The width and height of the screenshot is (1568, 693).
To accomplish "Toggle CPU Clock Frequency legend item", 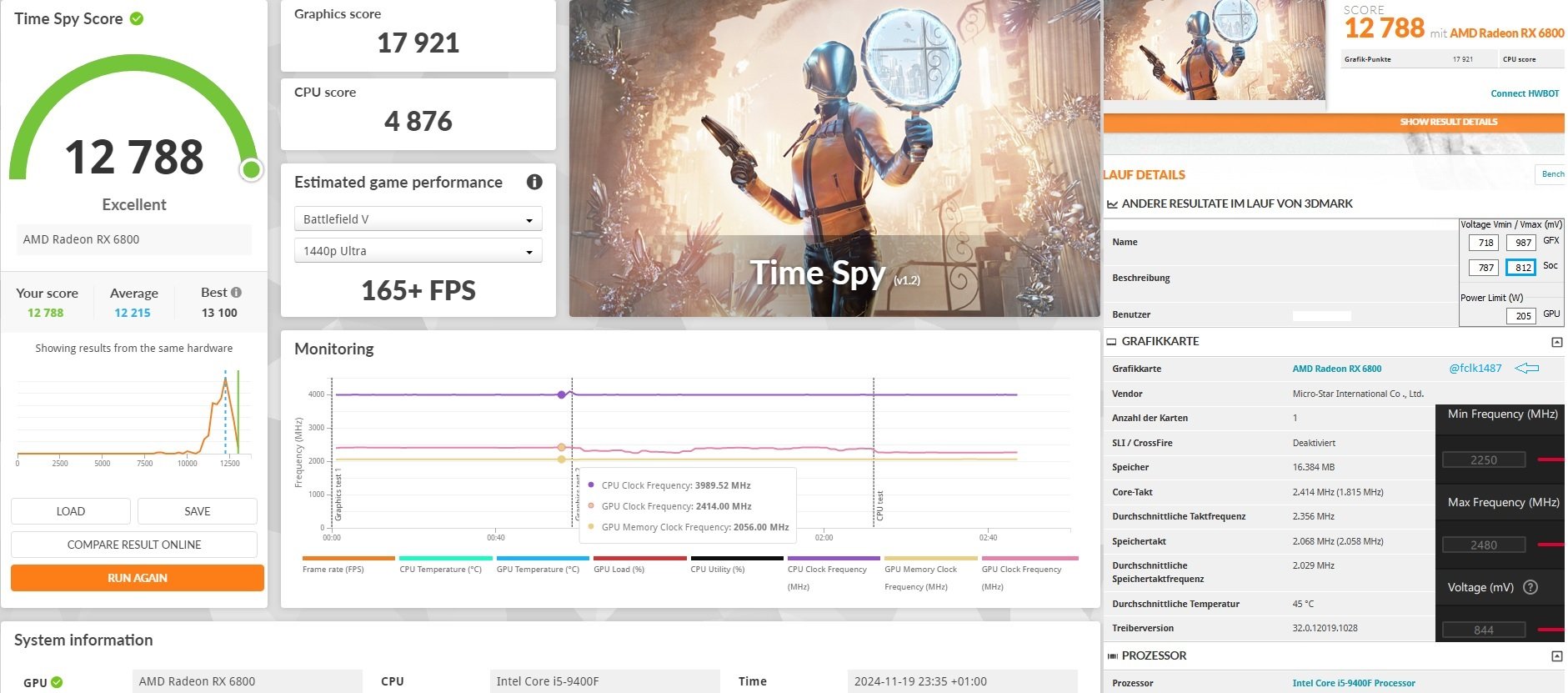I will point(834,574).
